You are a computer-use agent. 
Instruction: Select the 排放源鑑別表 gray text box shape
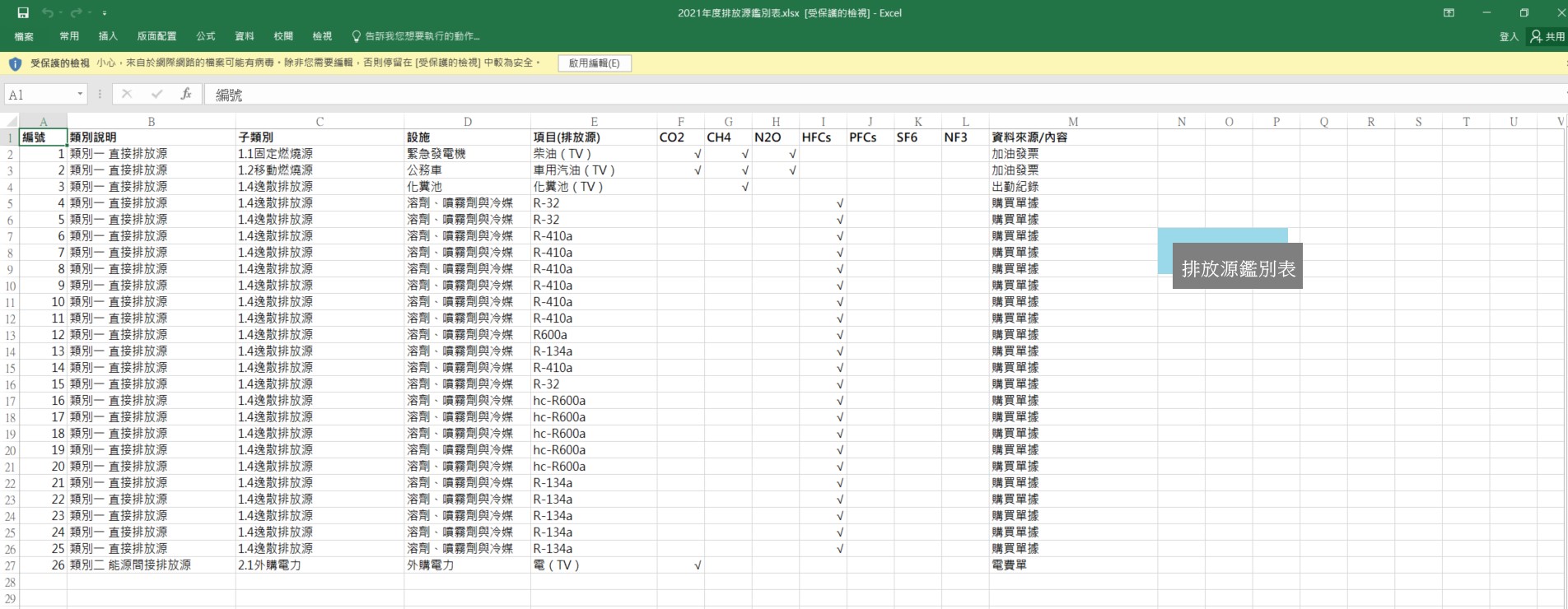(x=1237, y=267)
